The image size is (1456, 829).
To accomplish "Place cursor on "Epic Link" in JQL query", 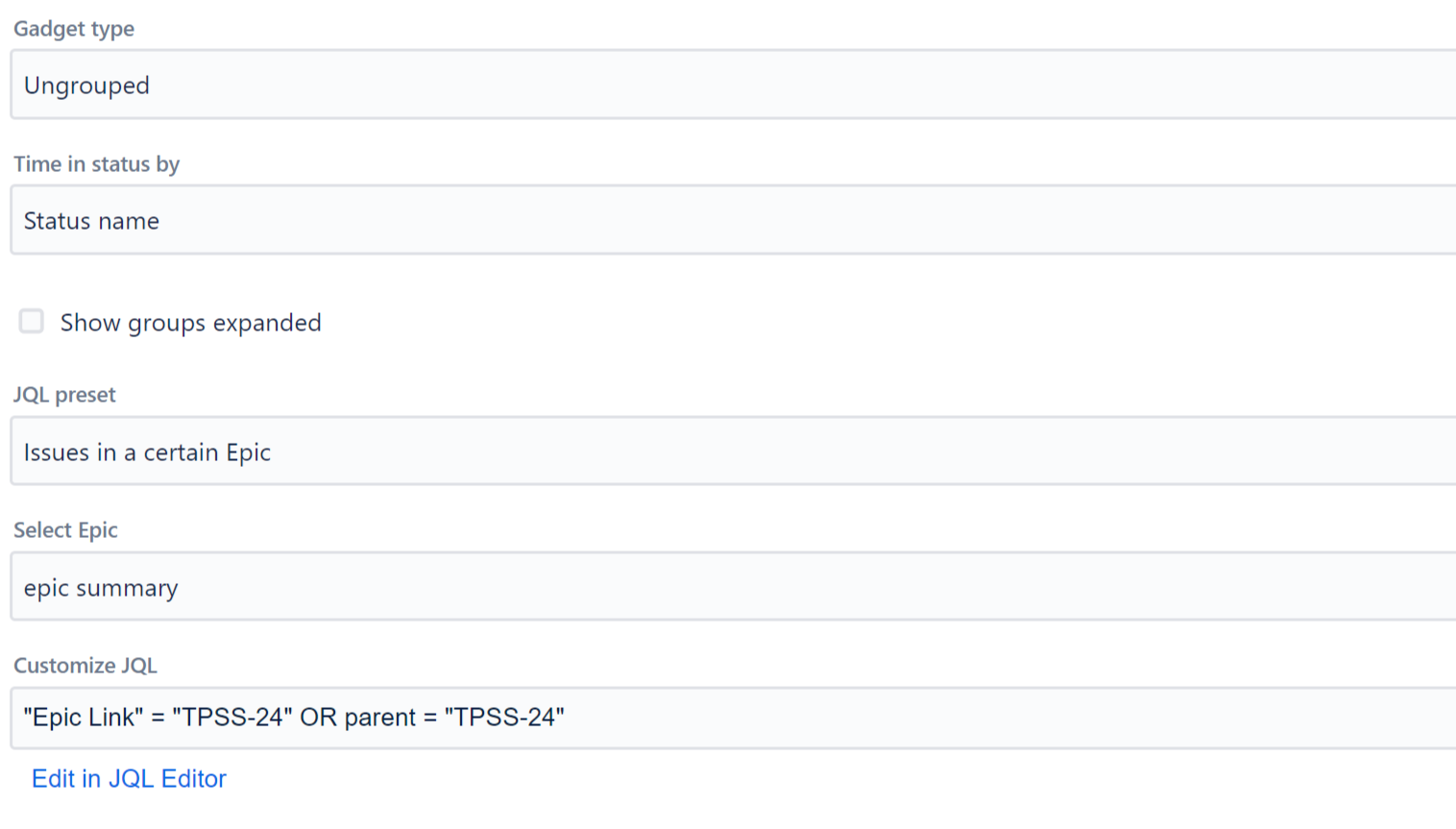I will point(84,718).
